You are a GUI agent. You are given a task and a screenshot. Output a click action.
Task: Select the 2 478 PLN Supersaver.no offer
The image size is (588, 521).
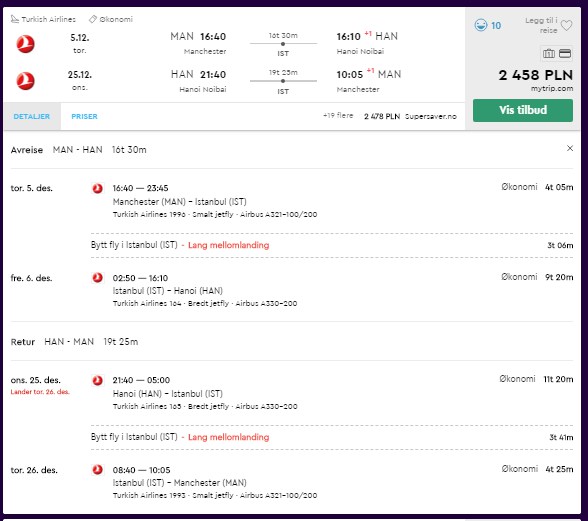(410, 116)
